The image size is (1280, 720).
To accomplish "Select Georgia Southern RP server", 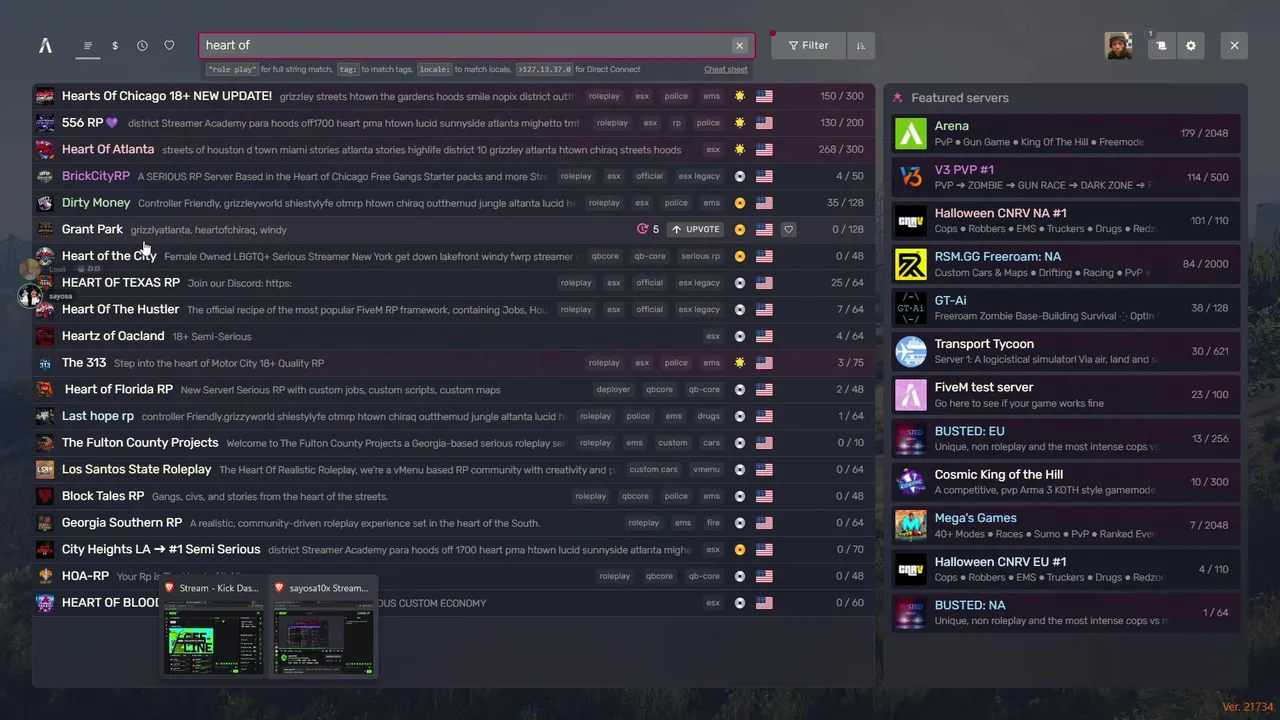I will [x=455, y=523].
